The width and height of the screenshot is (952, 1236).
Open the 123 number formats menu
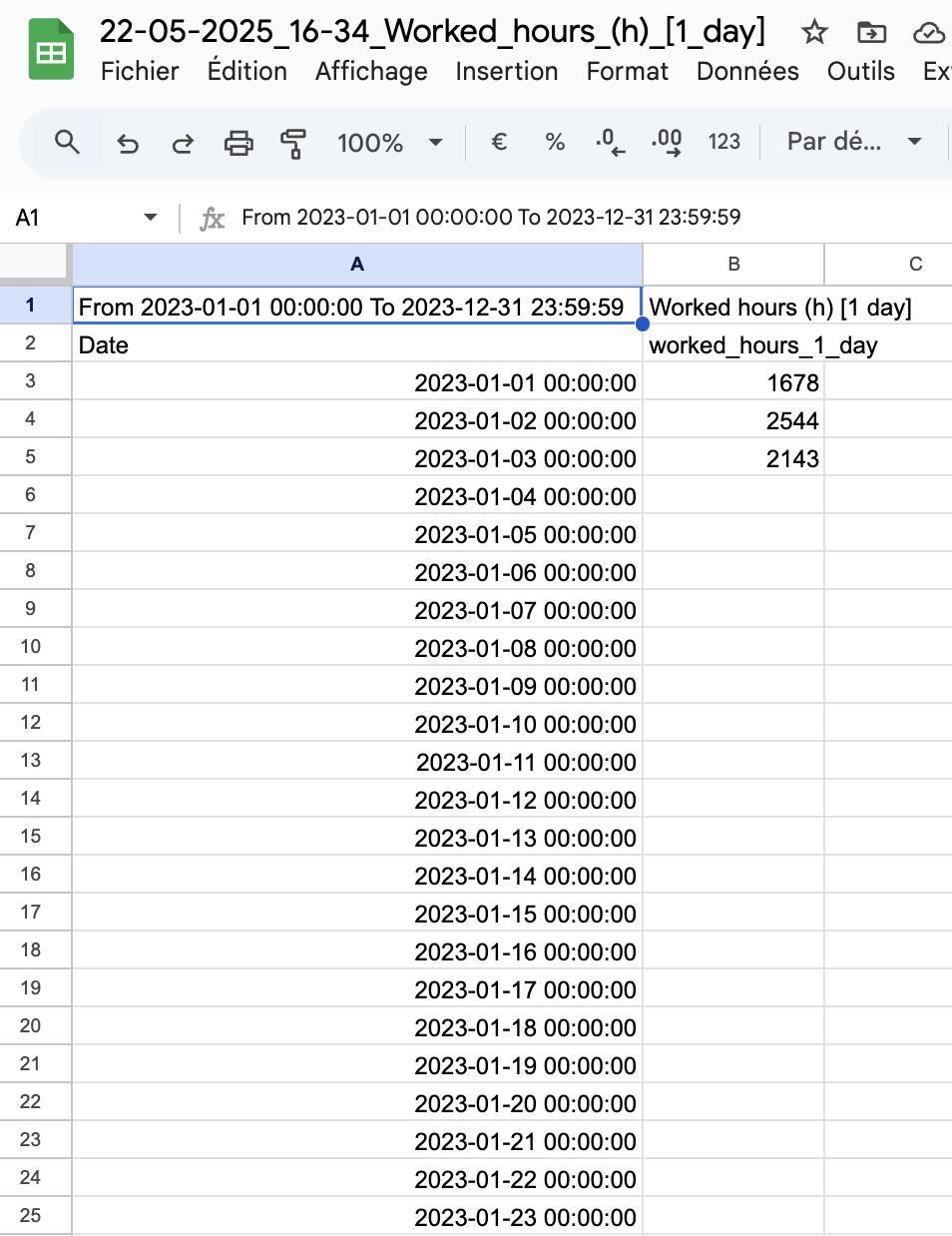[724, 142]
